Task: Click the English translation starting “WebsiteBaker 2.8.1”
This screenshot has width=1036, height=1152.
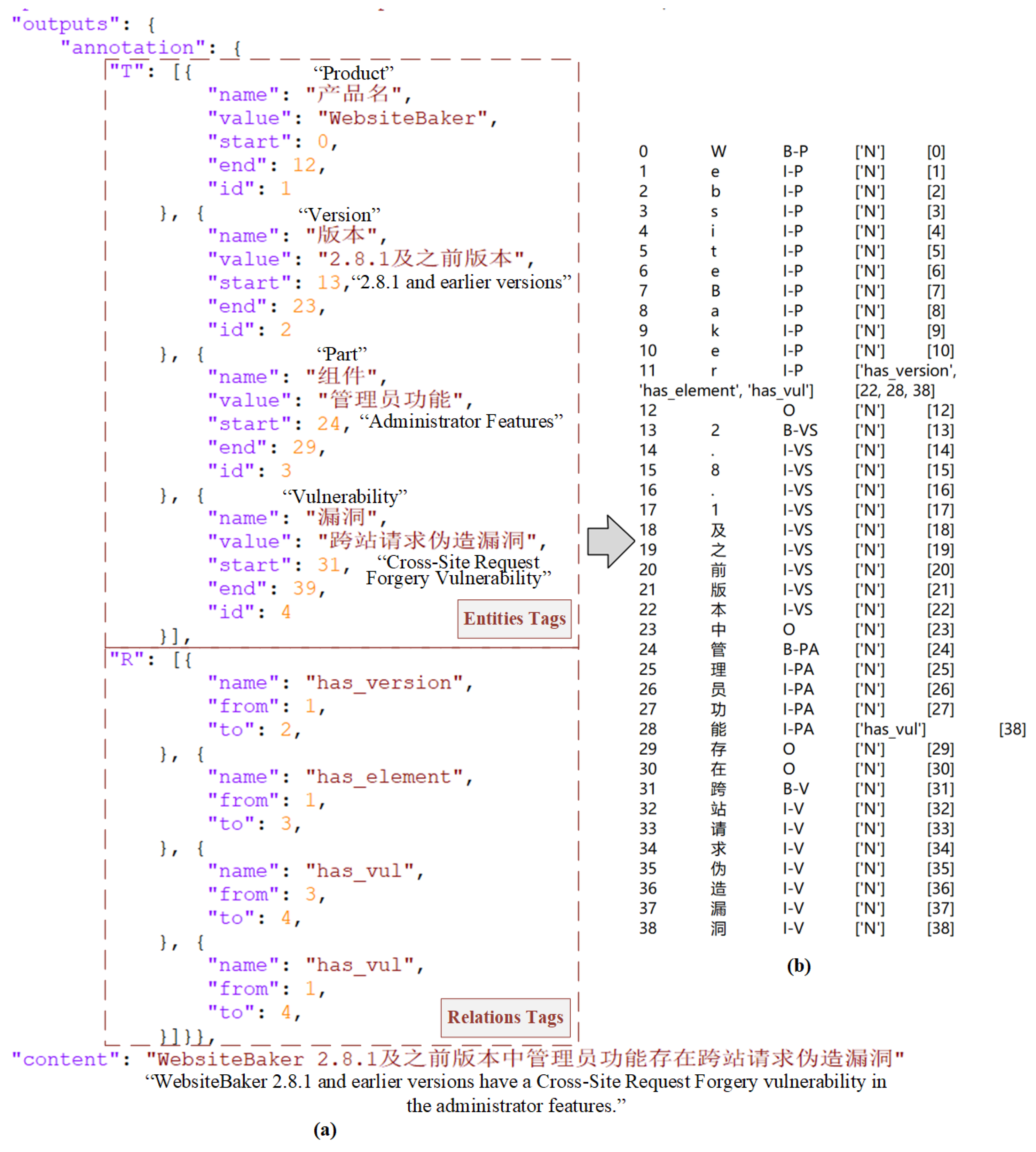Action: coord(516,1093)
